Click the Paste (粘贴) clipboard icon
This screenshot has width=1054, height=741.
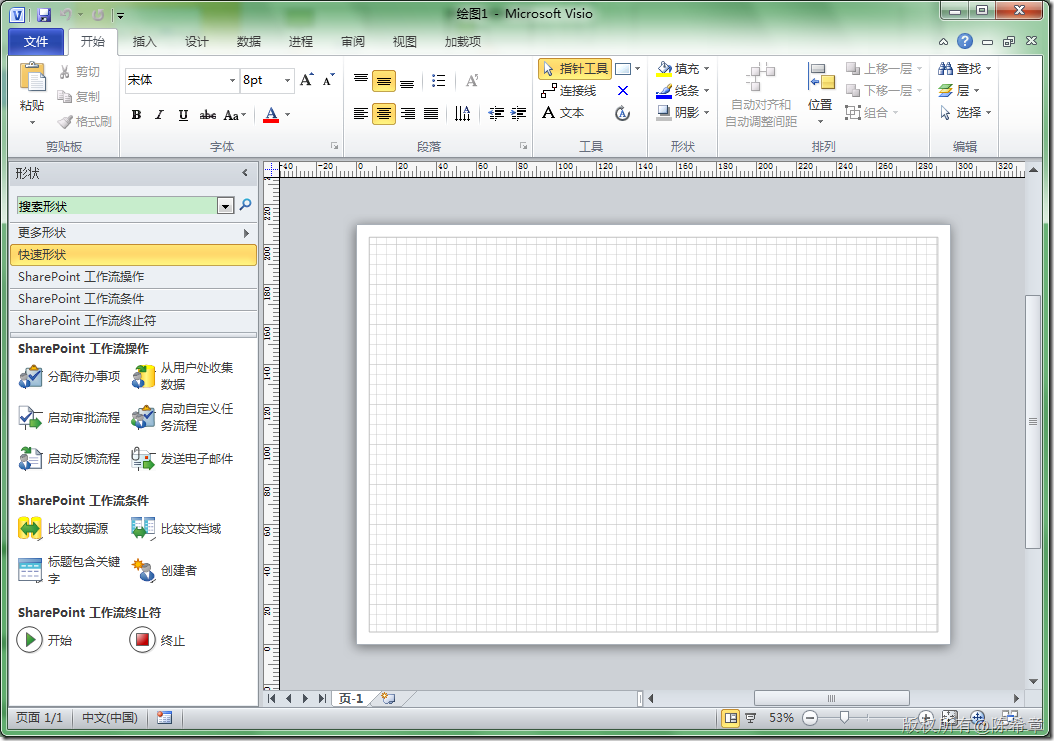click(32, 77)
